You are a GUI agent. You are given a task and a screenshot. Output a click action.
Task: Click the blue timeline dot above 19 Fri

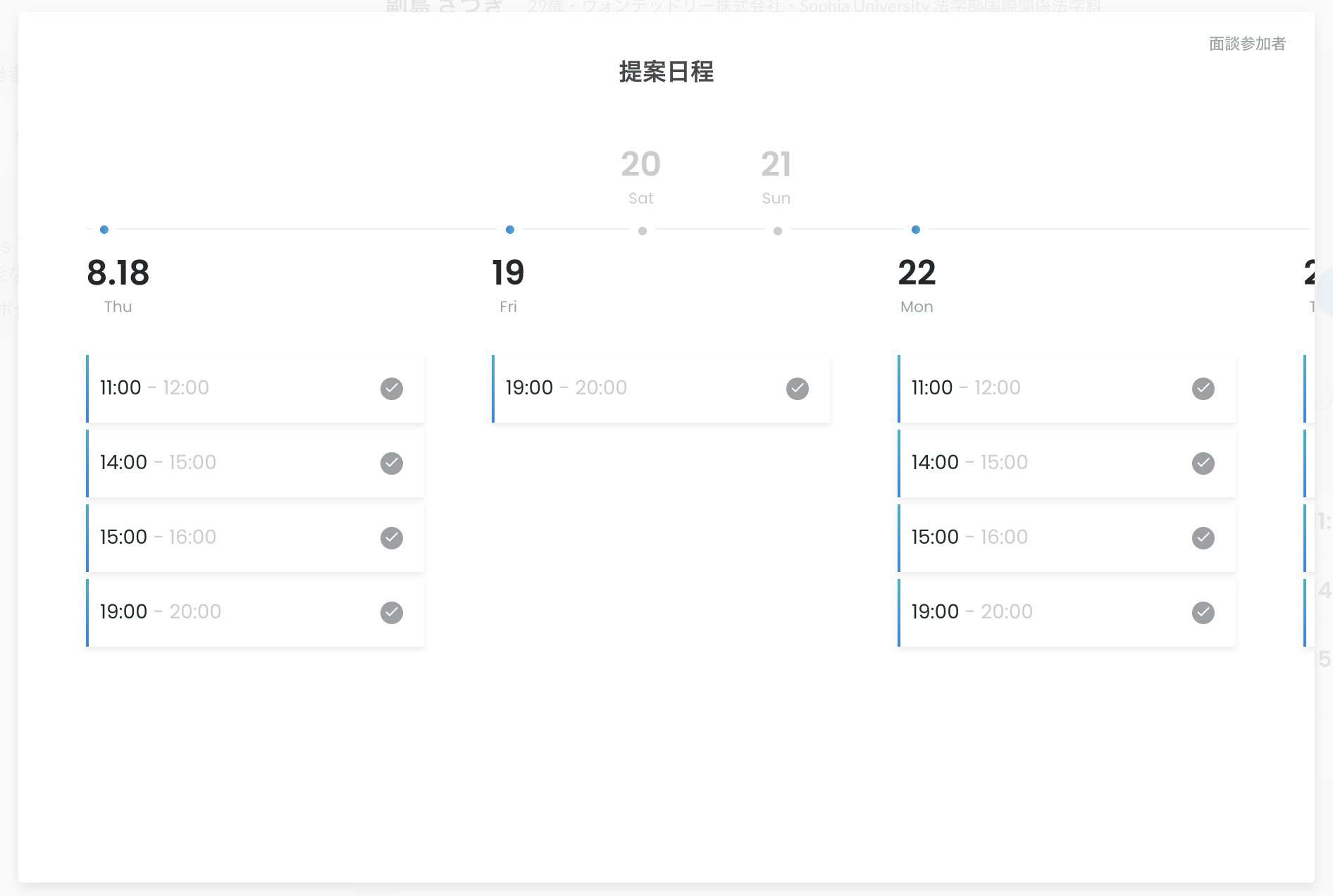(x=510, y=230)
